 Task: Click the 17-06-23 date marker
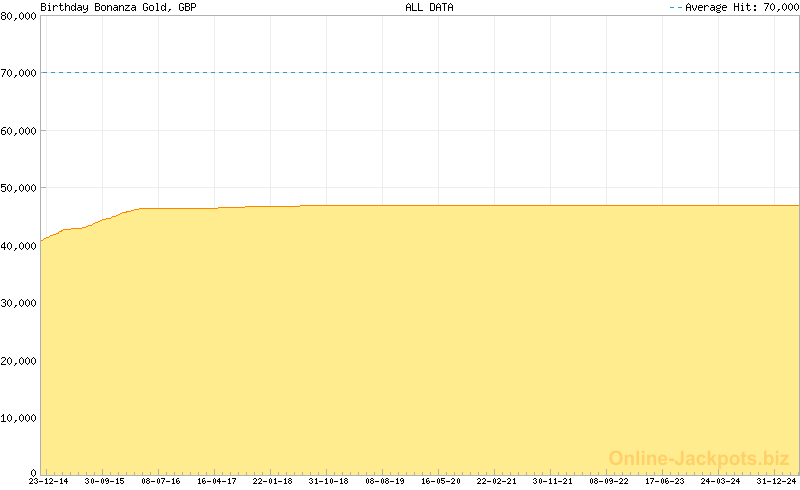665,481
